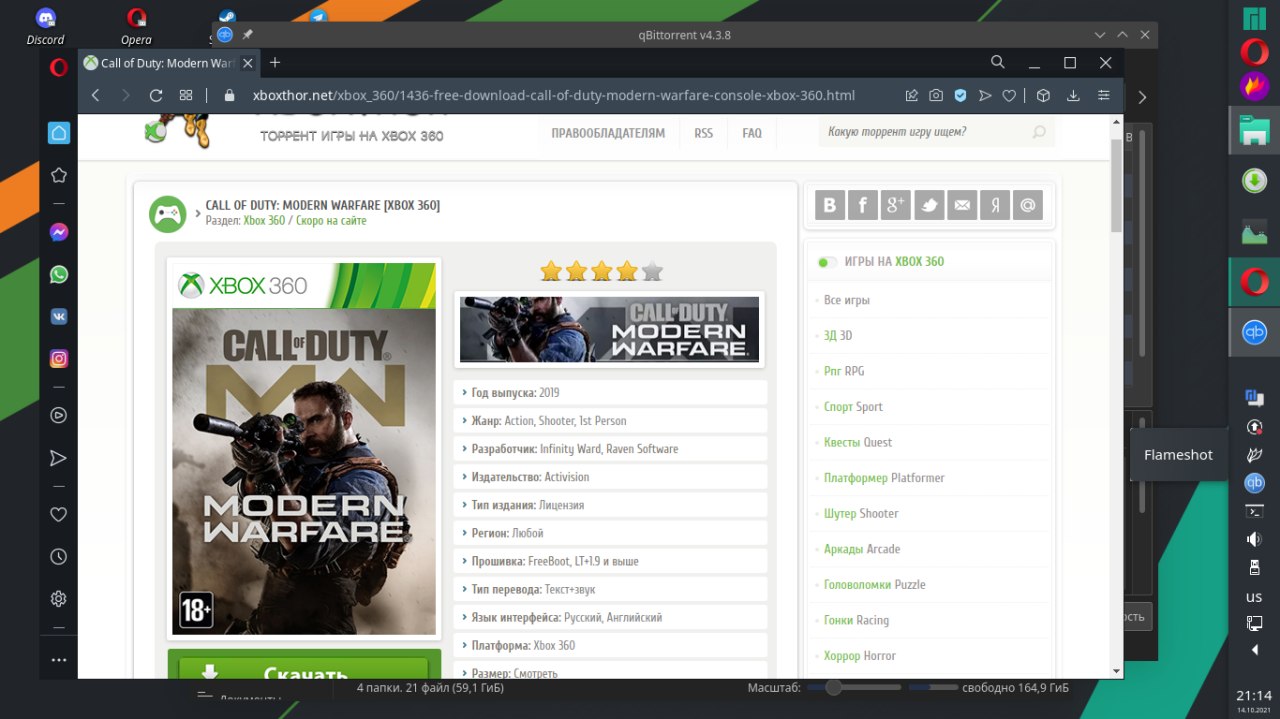The image size is (1280, 719).
Task: Open VK in Opera sidebar
Action: pos(59,316)
